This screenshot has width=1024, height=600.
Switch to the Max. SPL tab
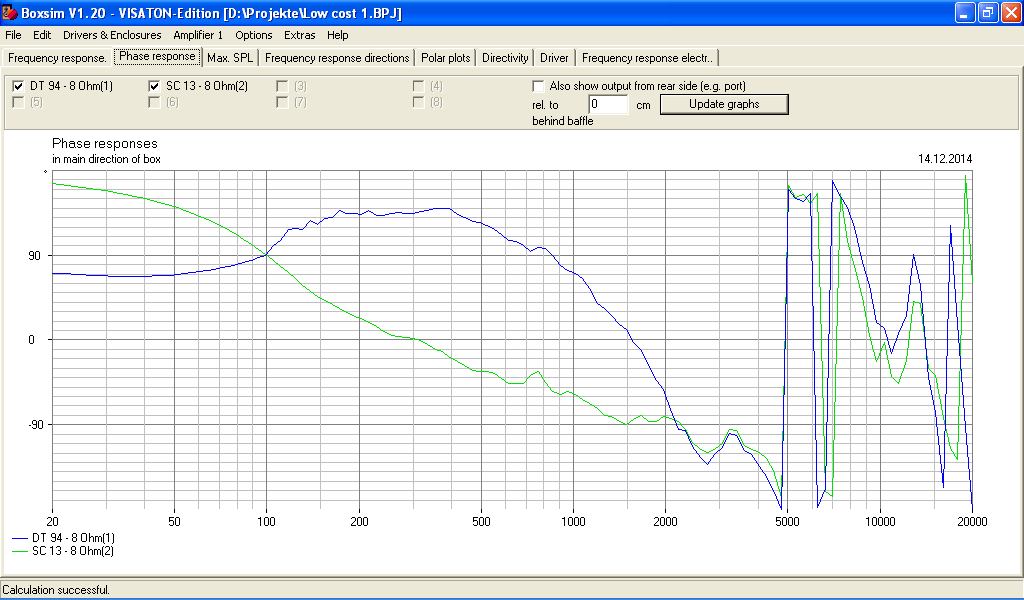click(x=230, y=58)
